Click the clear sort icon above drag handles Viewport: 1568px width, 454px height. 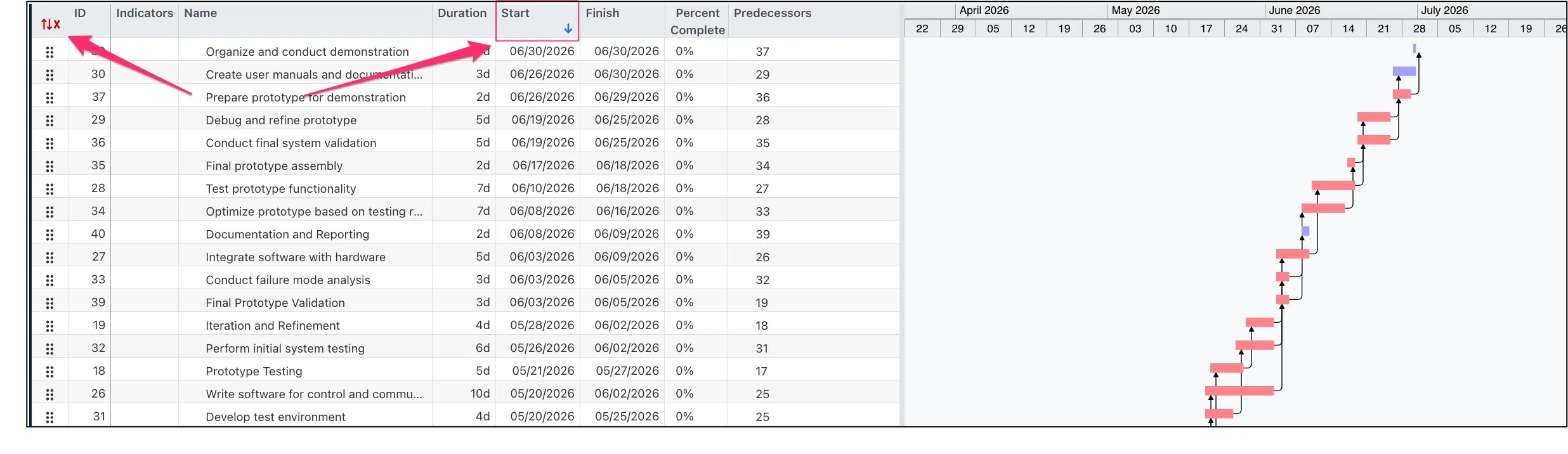click(50, 24)
